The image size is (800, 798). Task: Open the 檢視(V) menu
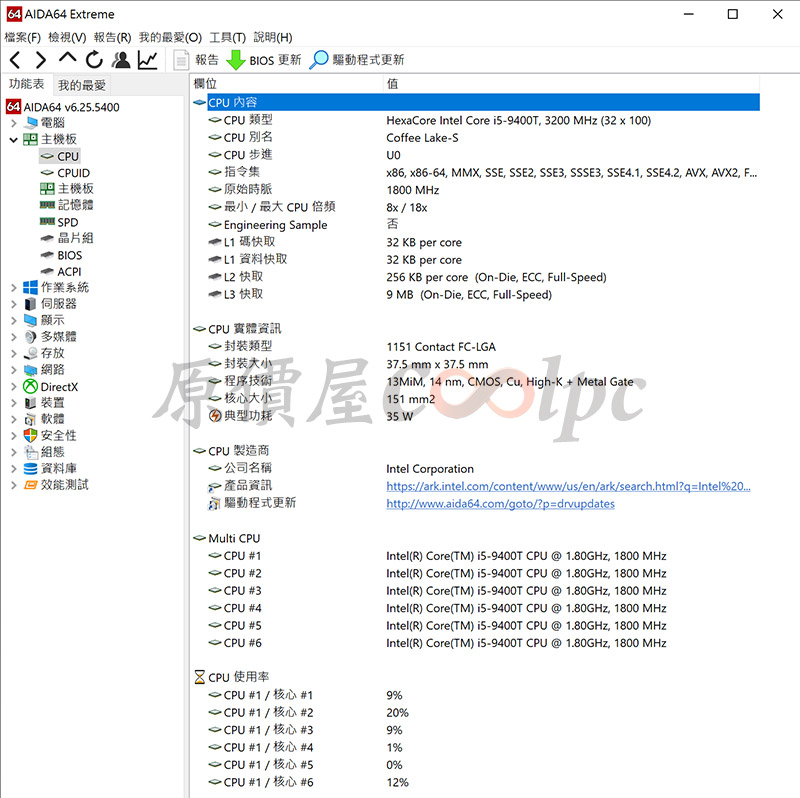coord(67,37)
